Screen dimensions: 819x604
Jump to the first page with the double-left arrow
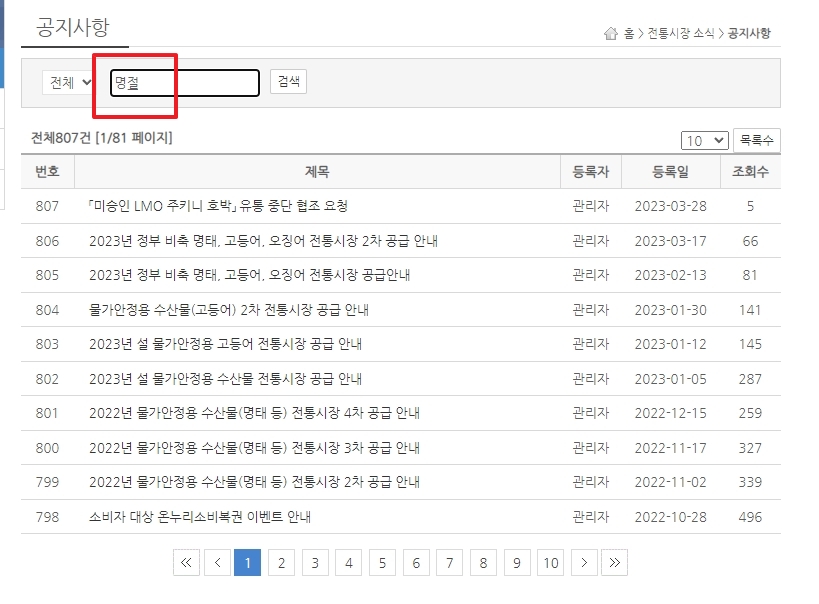click(186, 563)
